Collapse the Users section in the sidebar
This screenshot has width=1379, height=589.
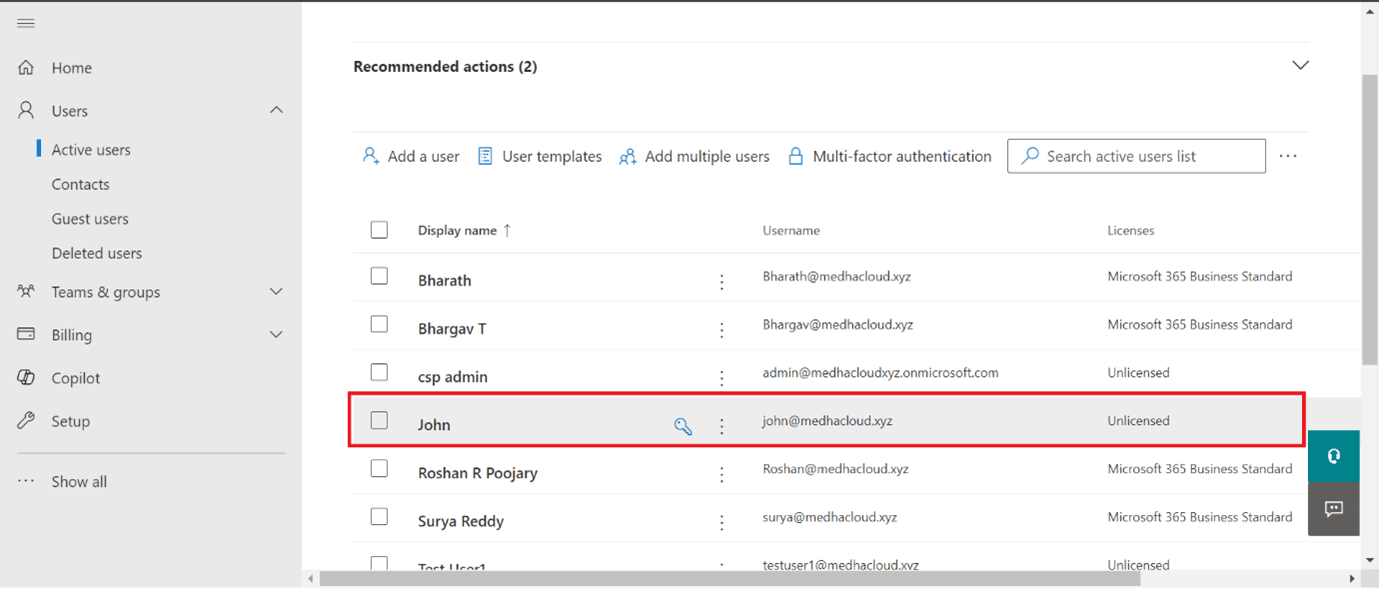276,110
